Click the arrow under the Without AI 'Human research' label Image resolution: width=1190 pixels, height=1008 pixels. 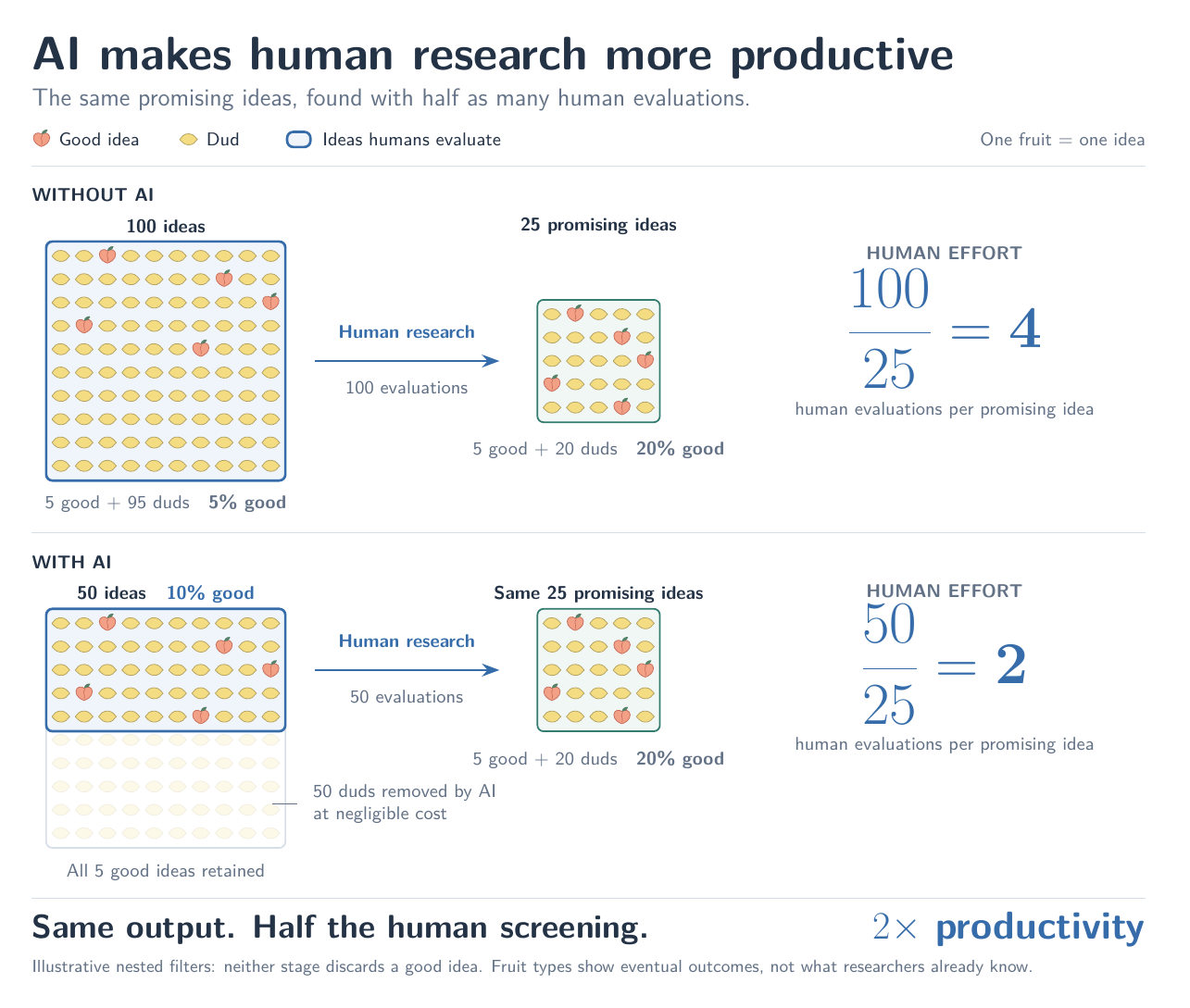coord(407,361)
